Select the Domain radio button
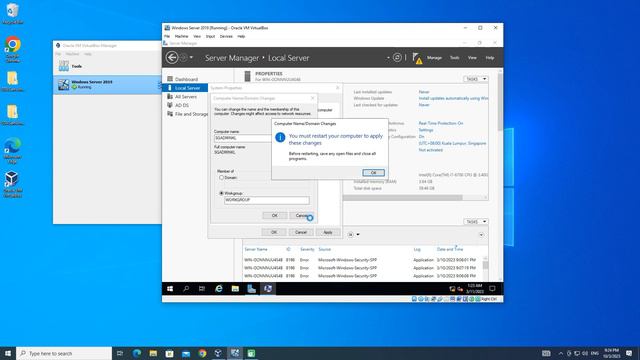Screen dimensions: 640x360 pyautogui.click(x=222, y=178)
